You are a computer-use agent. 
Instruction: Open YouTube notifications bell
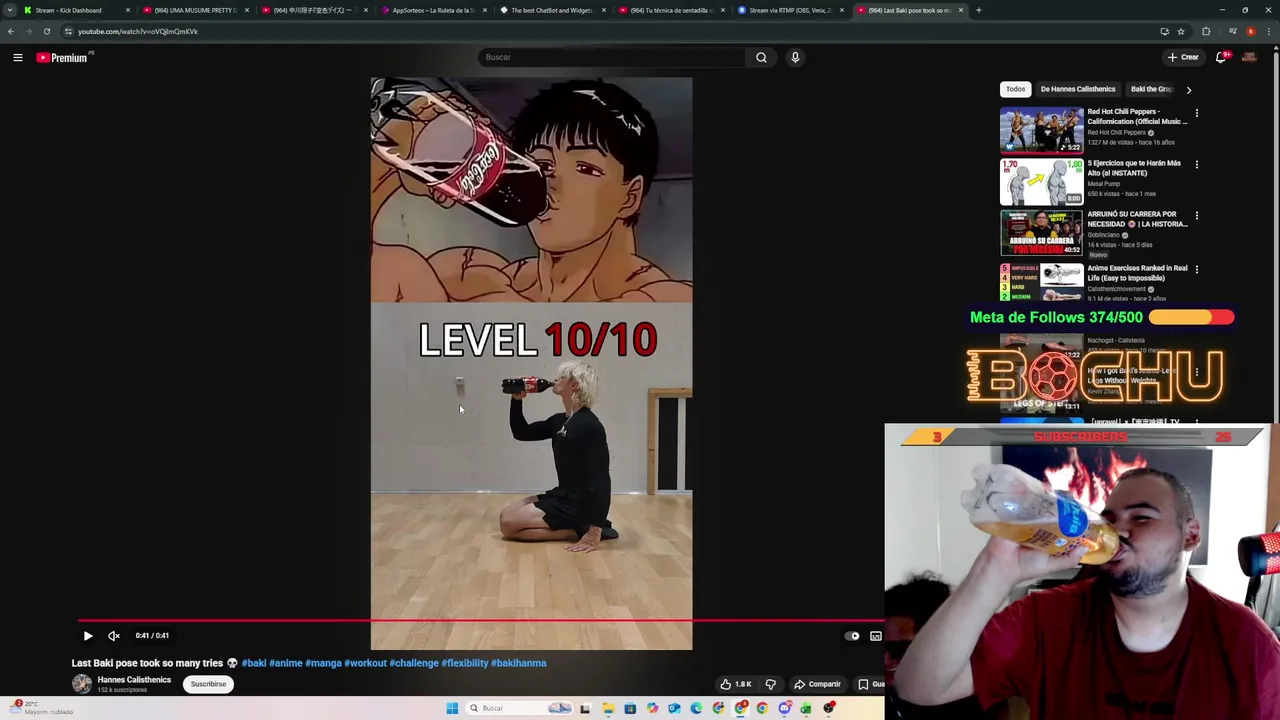[x=1221, y=57]
